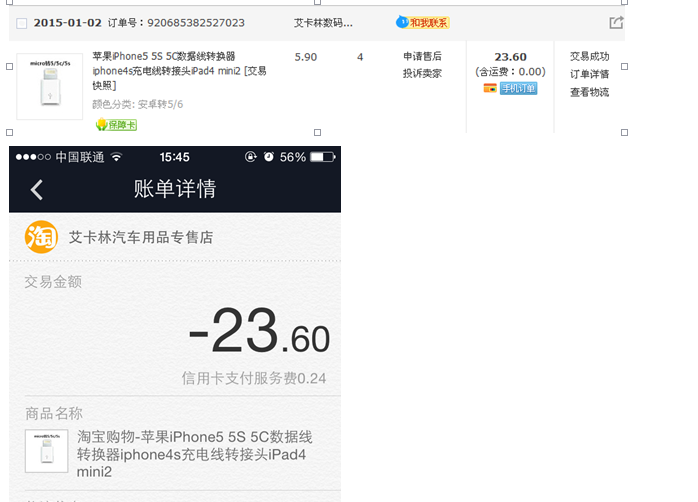Open 查看物流 logistics tracking

tap(589, 92)
